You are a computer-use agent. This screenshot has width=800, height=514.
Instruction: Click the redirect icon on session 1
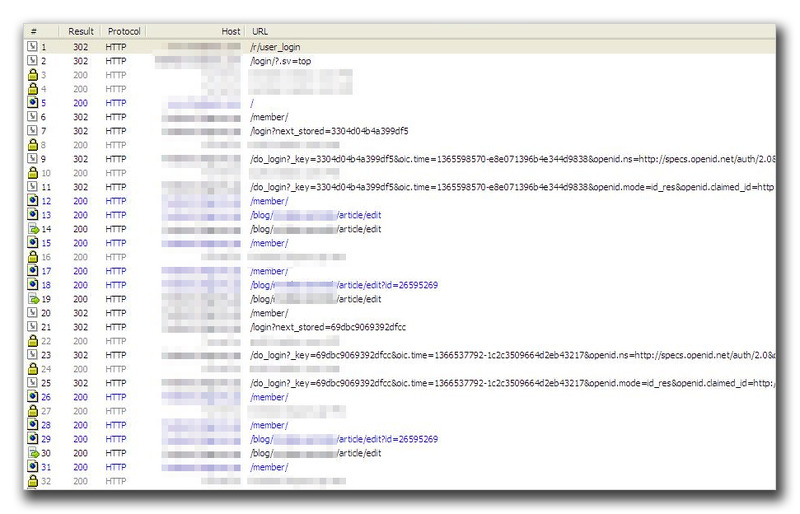(32, 47)
